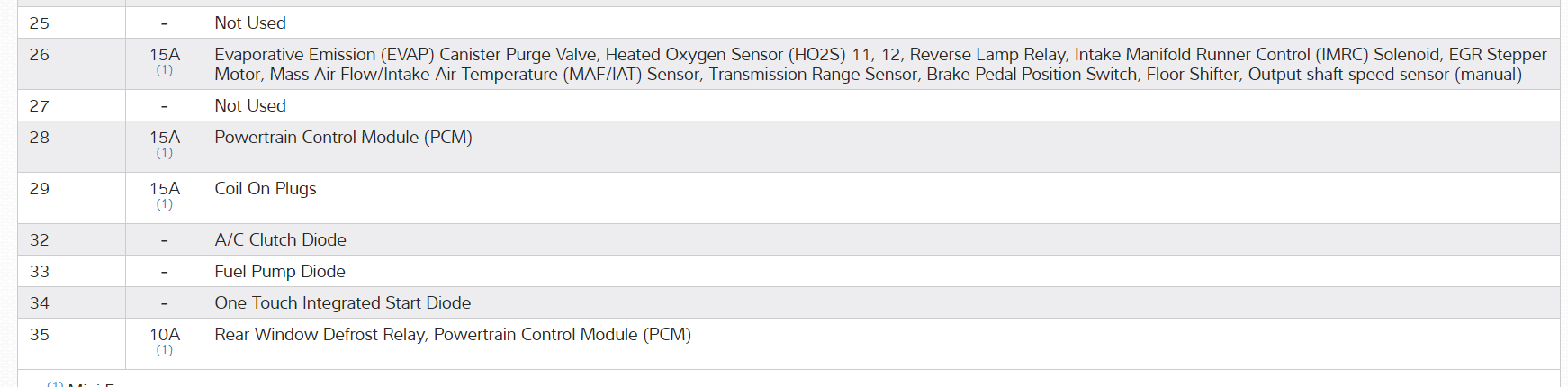The image size is (1568, 387).
Task: Click the 'A/C Clutch Diode' entry
Action: coord(280,240)
